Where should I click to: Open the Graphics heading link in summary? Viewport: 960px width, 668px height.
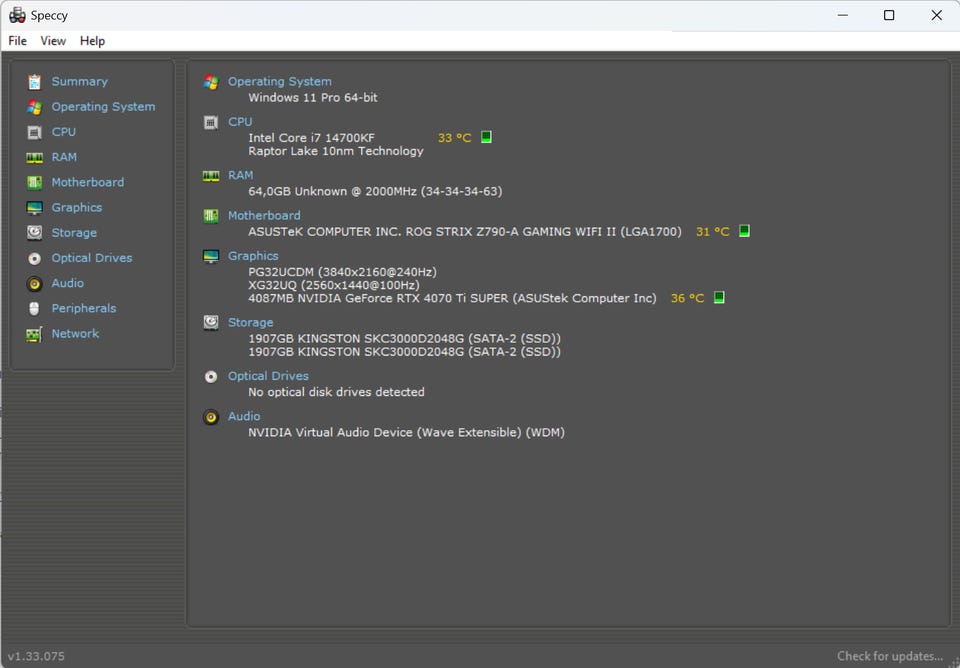click(x=253, y=256)
